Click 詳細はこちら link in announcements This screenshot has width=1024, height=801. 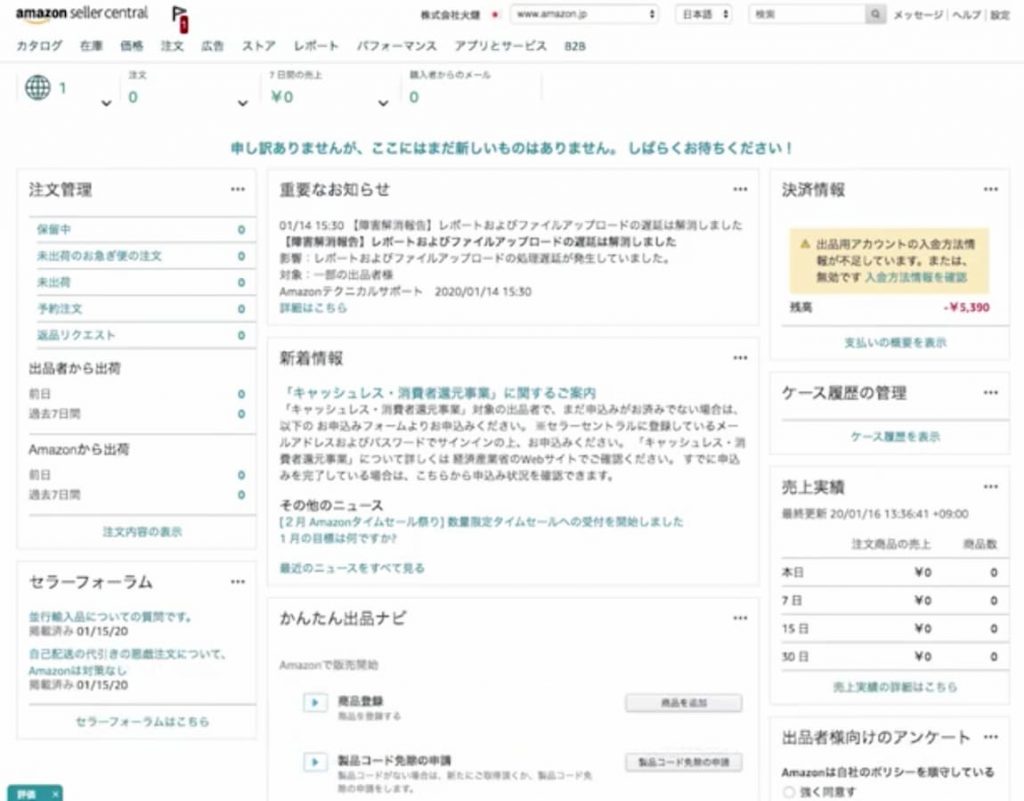tap(313, 307)
